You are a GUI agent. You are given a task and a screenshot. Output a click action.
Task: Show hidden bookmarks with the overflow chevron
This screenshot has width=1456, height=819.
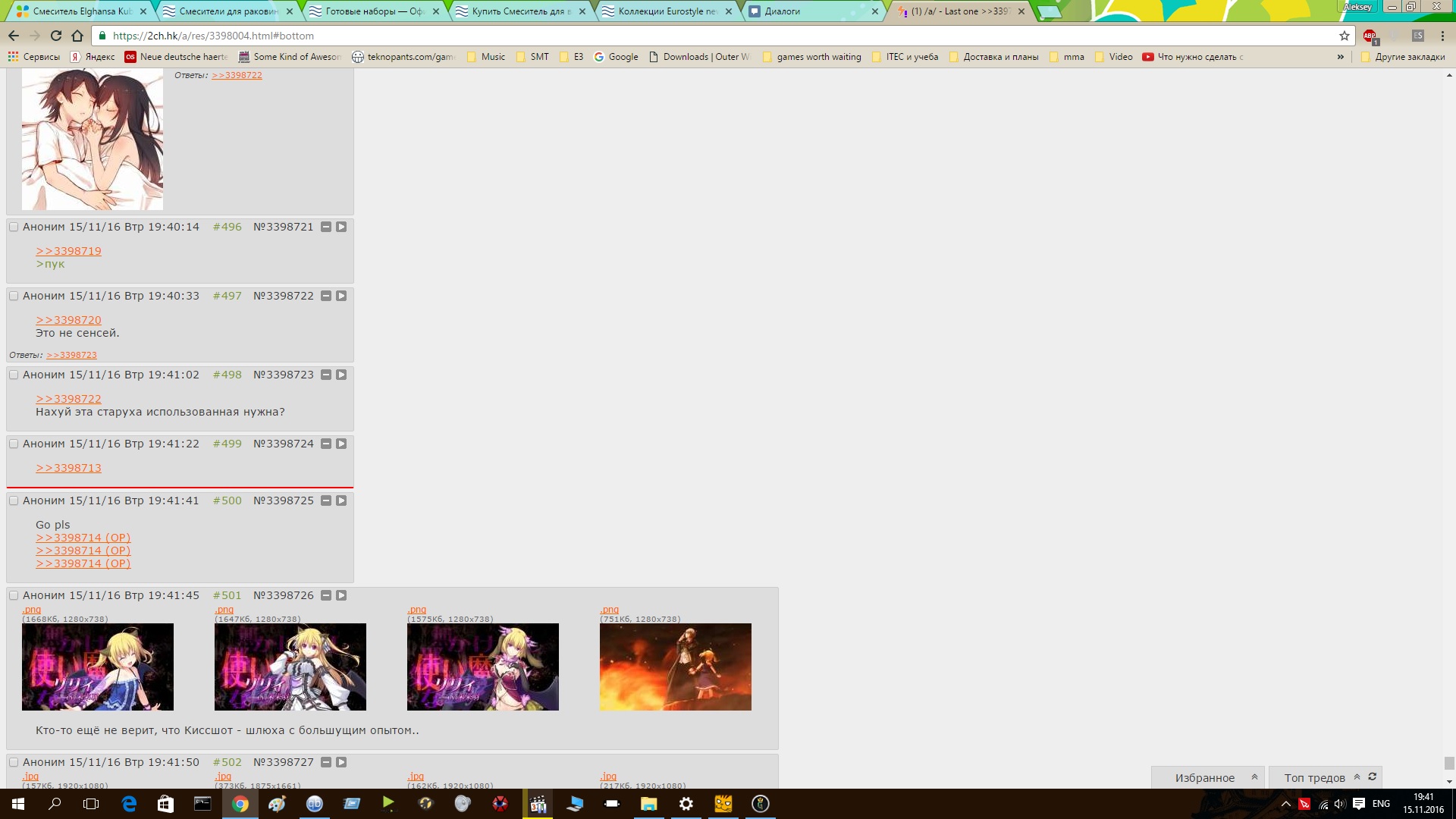(x=1340, y=57)
